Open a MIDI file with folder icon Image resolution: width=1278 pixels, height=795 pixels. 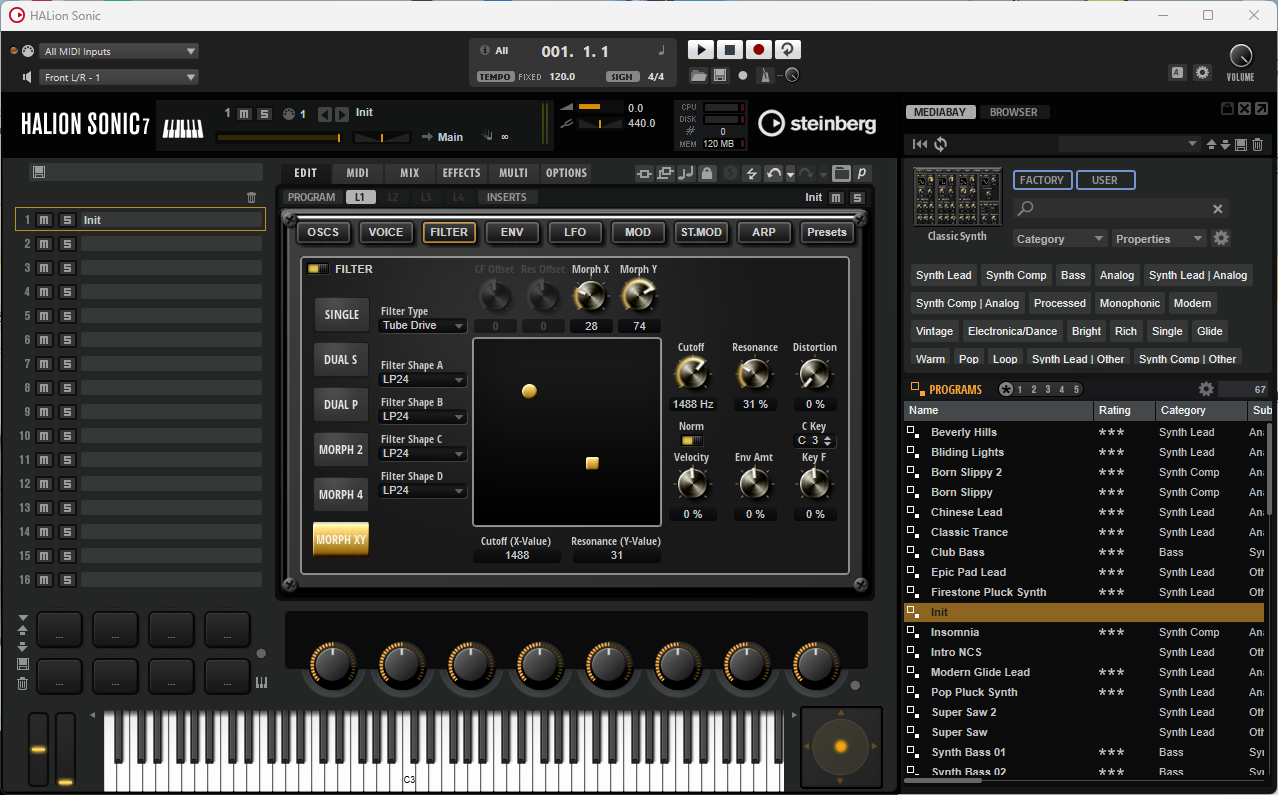[698, 75]
